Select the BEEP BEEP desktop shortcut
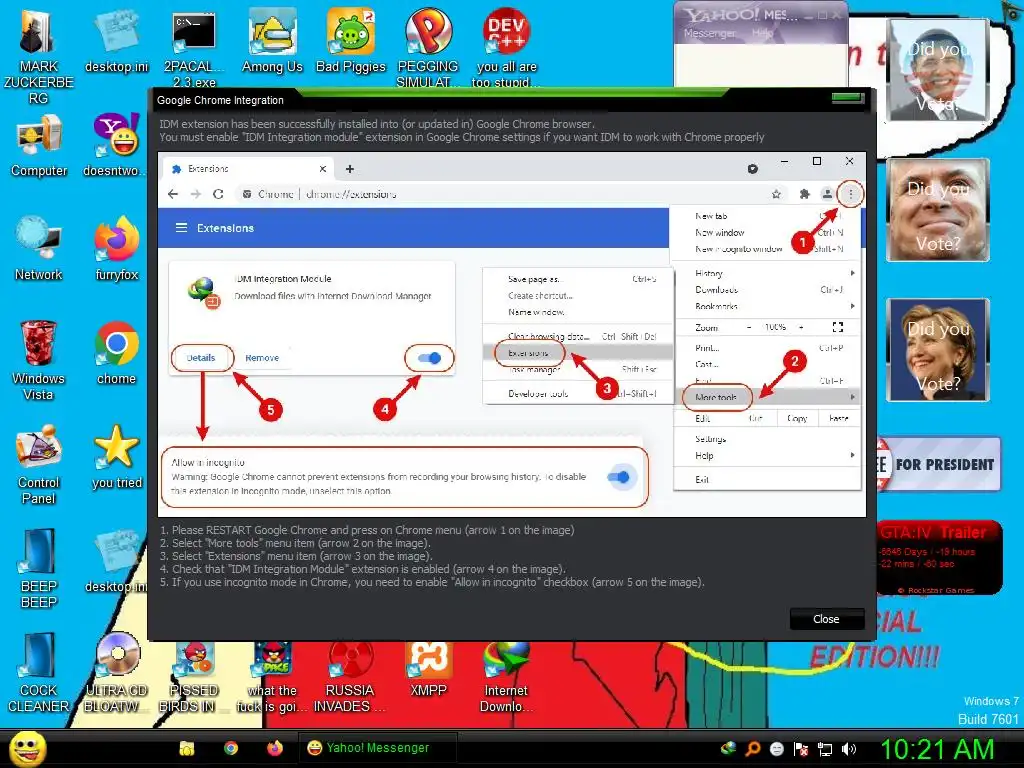The height and width of the screenshot is (768, 1024). (39, 568)
